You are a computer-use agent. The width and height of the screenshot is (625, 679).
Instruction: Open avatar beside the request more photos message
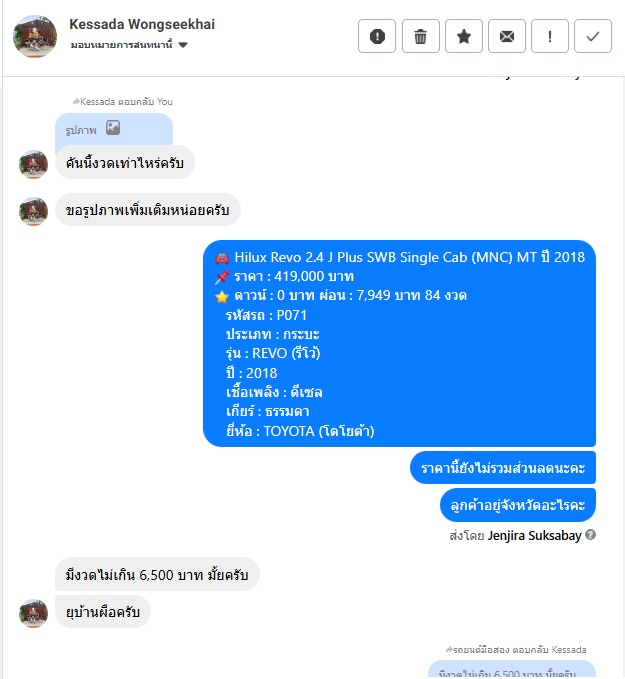point(33,211)
